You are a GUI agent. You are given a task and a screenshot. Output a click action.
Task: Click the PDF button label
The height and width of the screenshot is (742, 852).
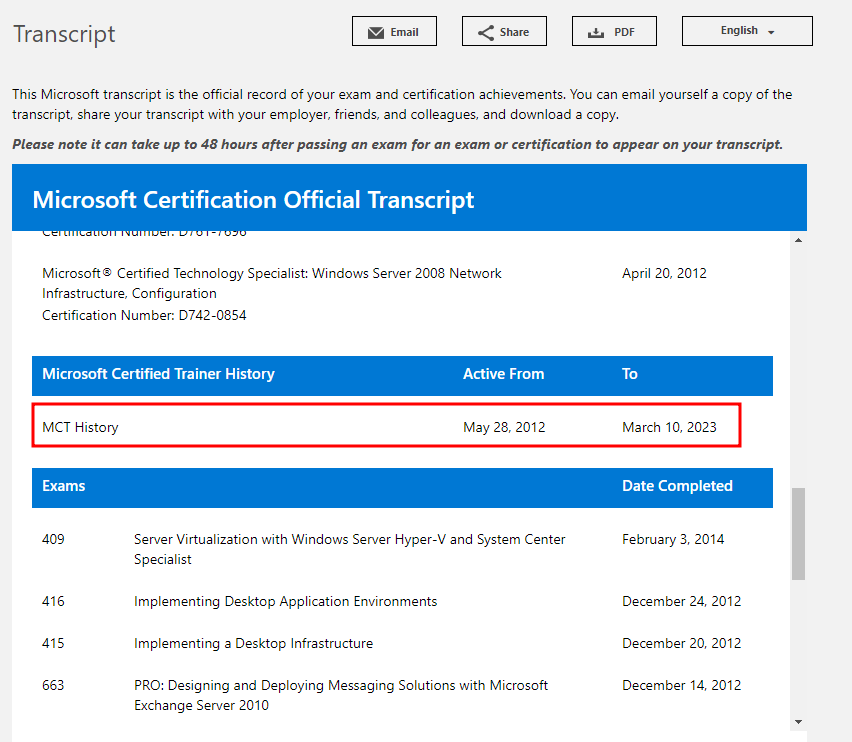tap(624, 32)
